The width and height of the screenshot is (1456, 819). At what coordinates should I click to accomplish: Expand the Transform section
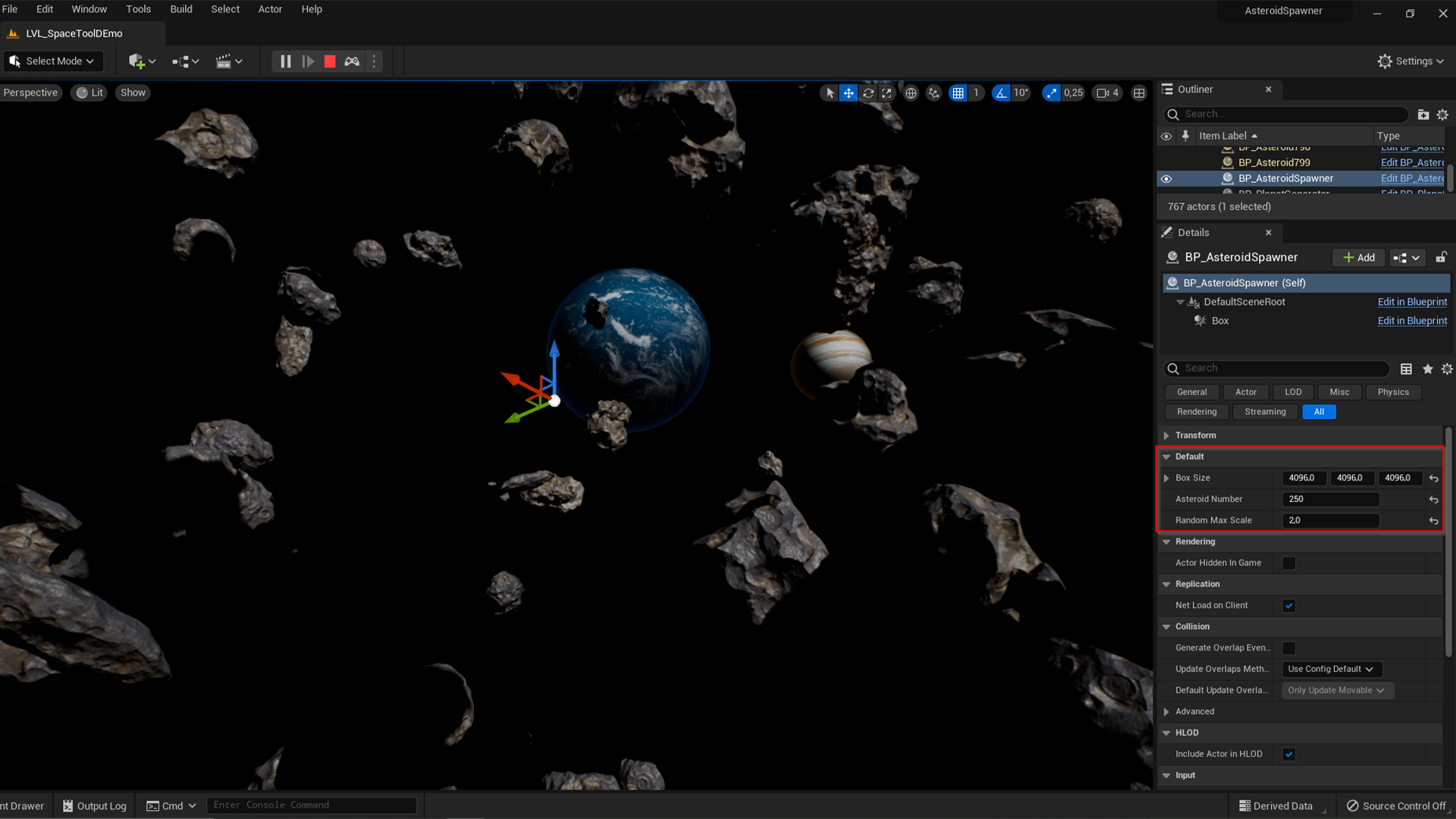1166,435
